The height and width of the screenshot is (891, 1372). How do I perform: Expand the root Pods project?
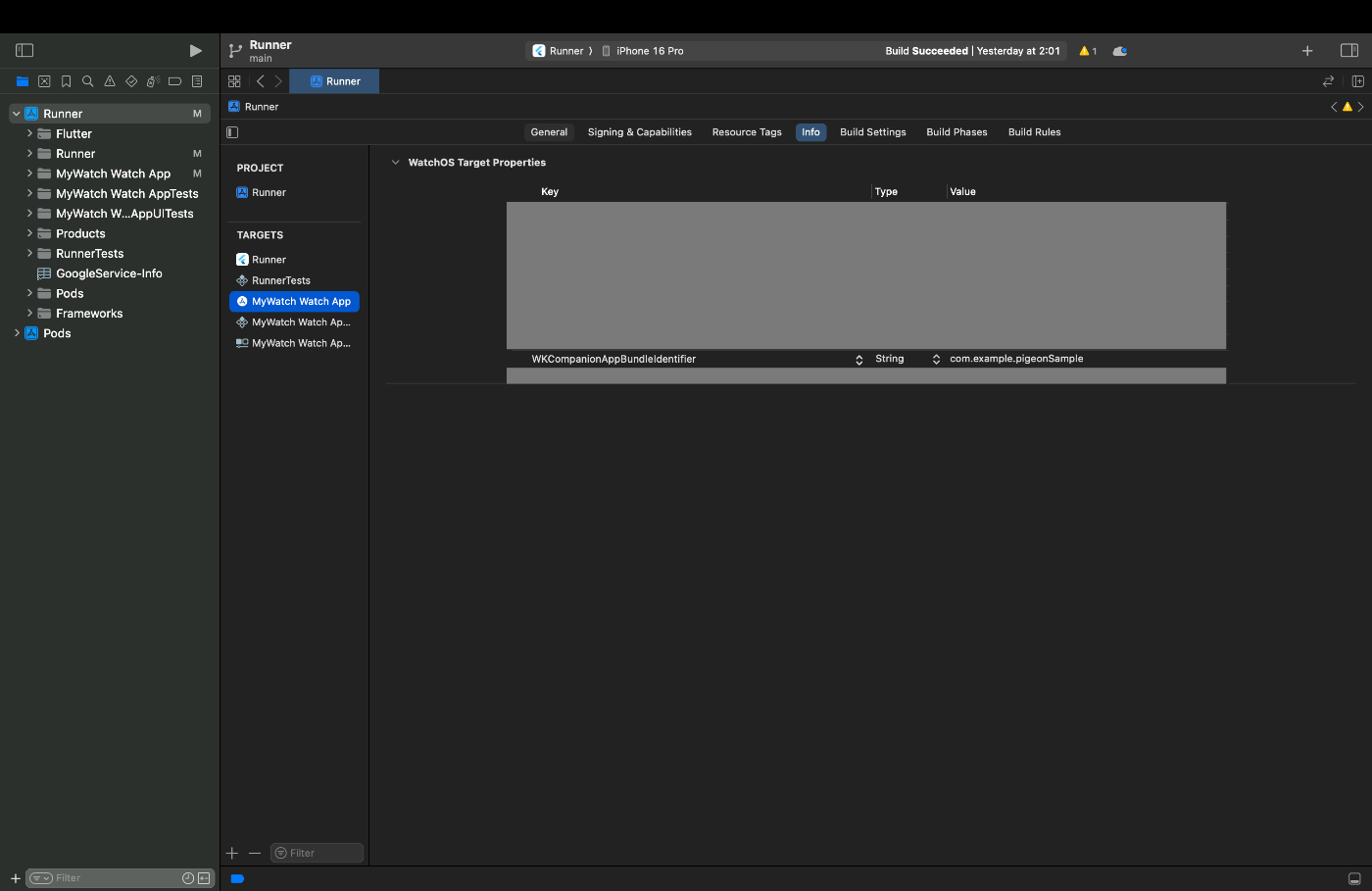[17, 333]
